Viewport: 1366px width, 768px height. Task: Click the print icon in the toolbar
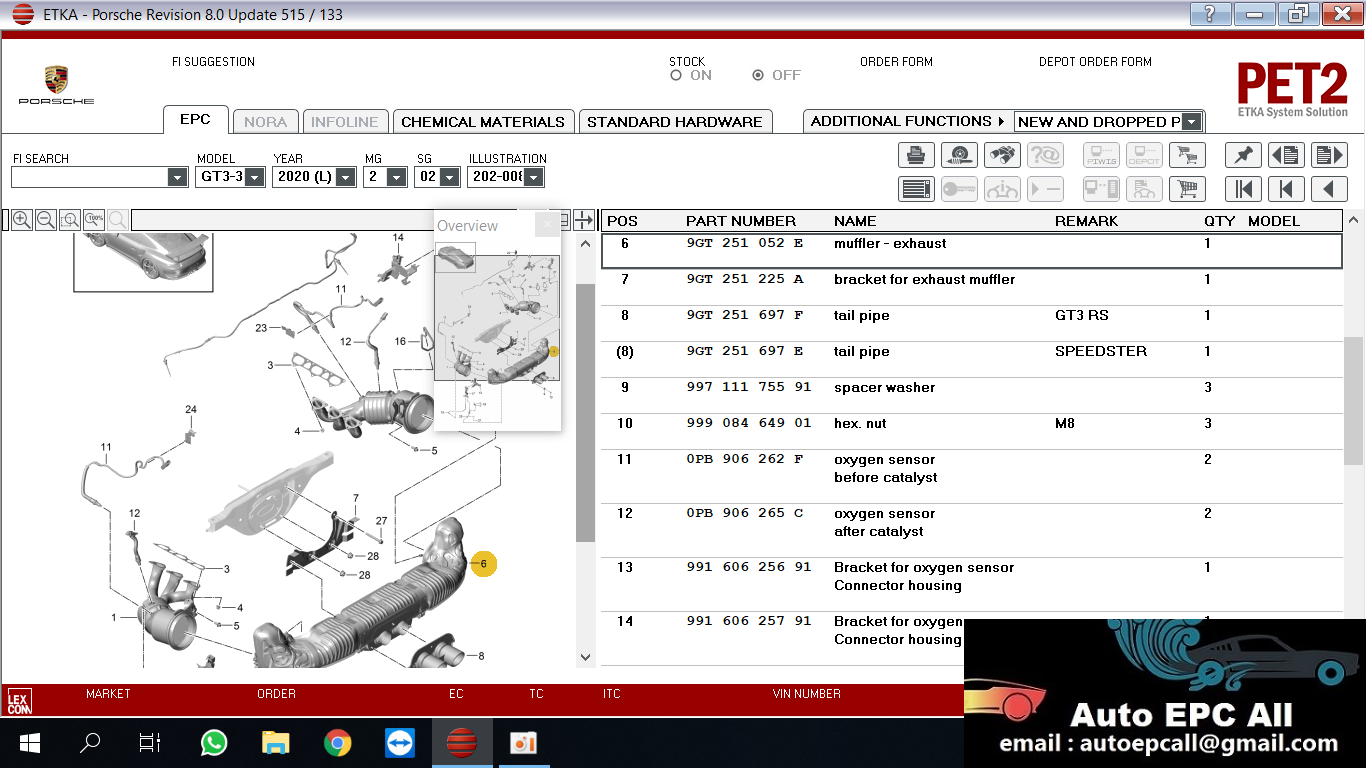(x=916, y=155)
